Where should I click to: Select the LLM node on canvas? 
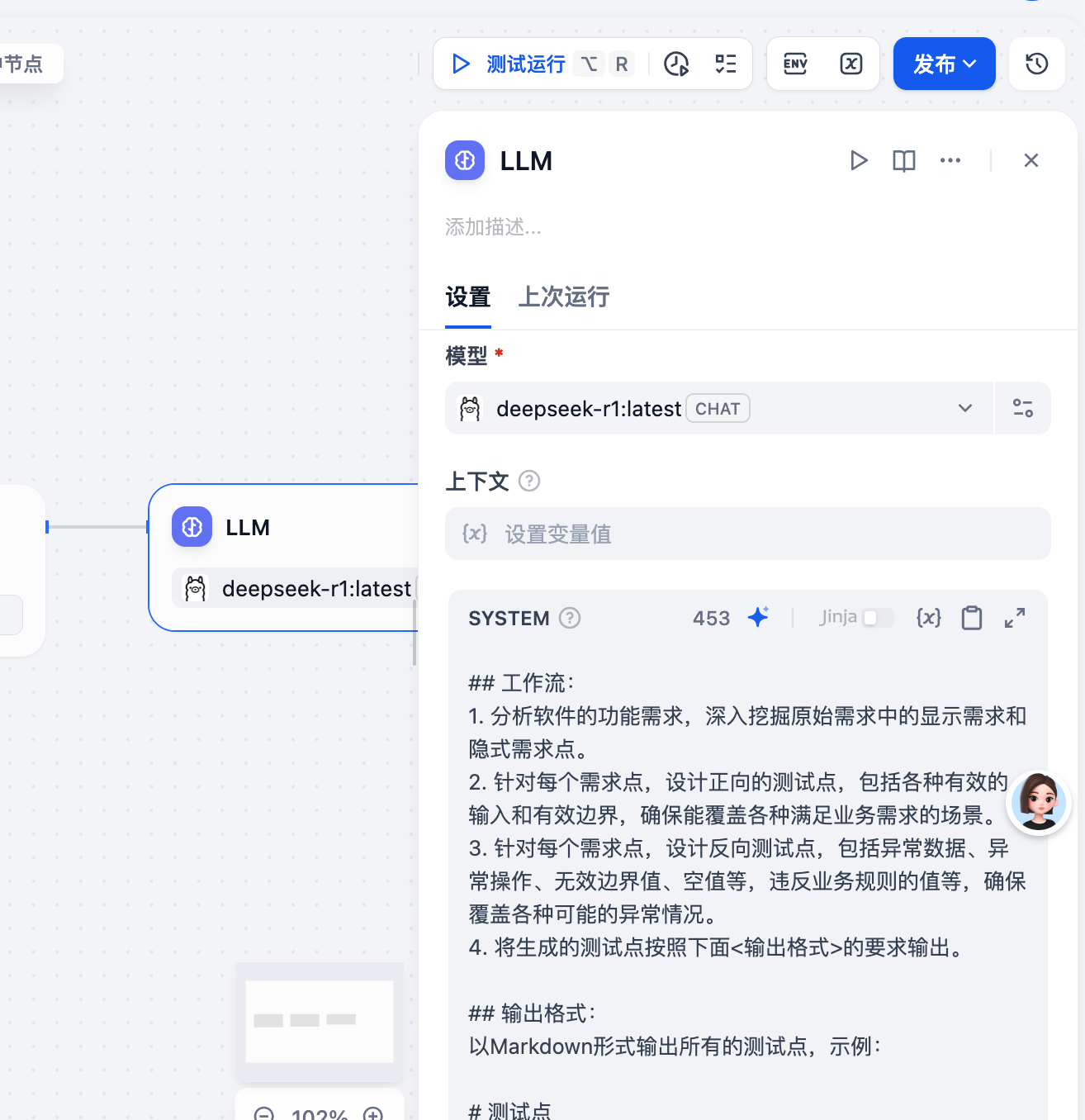pos(284,558)
